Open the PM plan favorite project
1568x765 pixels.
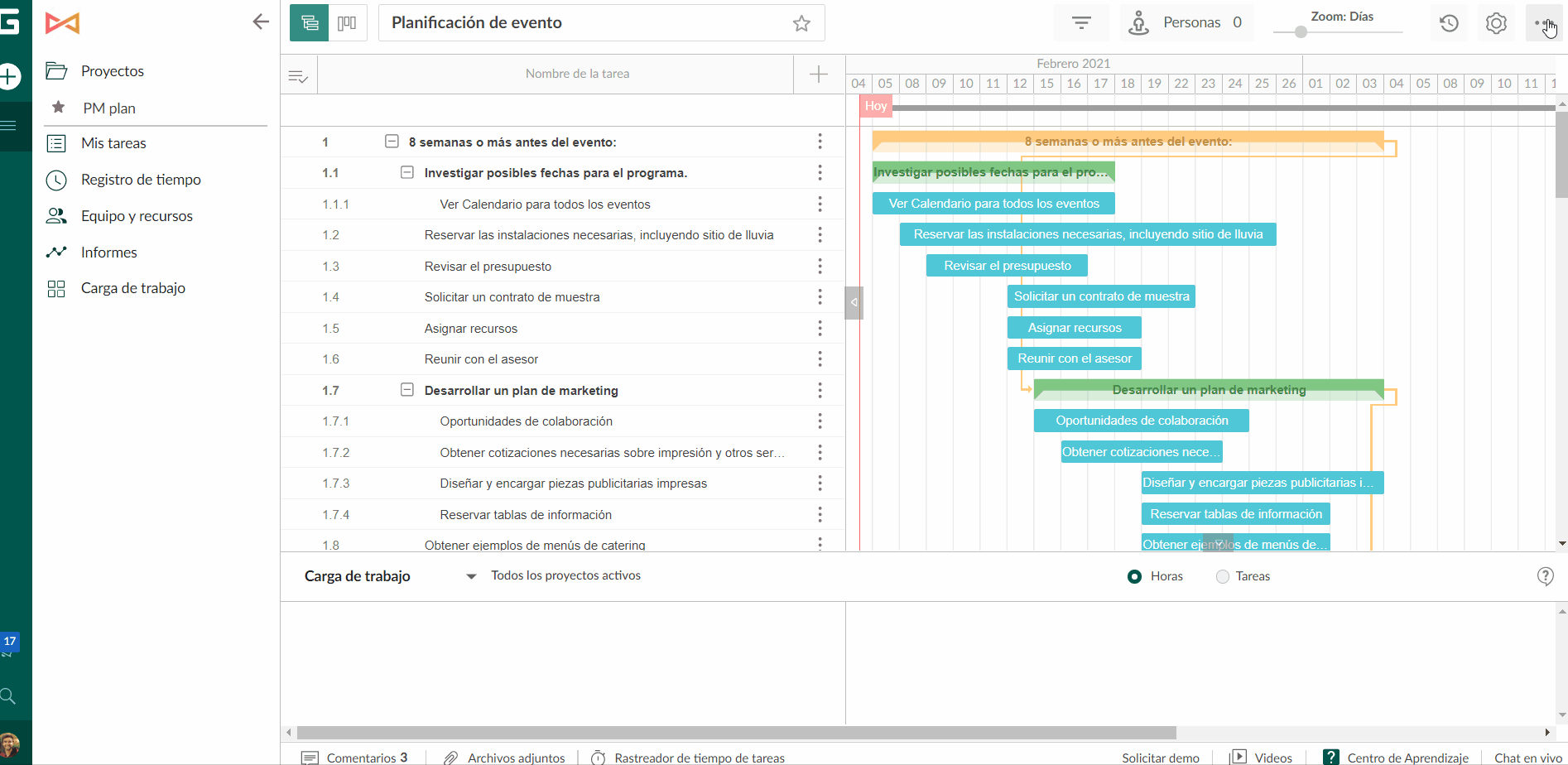click(109, 108)
